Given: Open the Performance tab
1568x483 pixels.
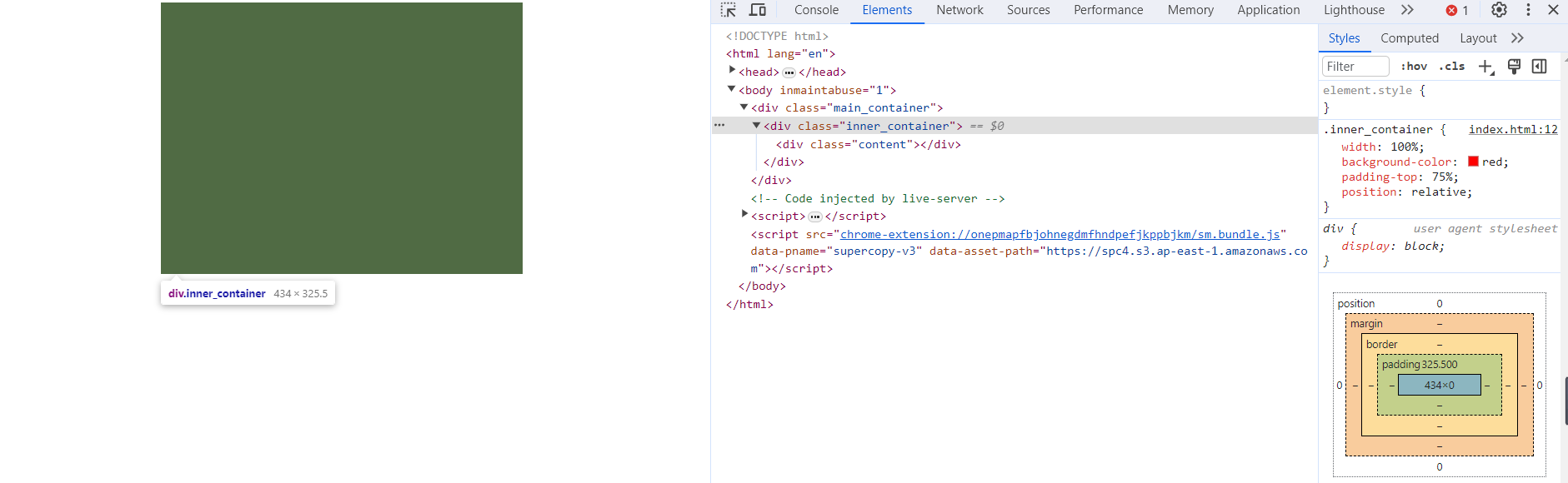Looking at the screenshot, I should pos(1108,10).
